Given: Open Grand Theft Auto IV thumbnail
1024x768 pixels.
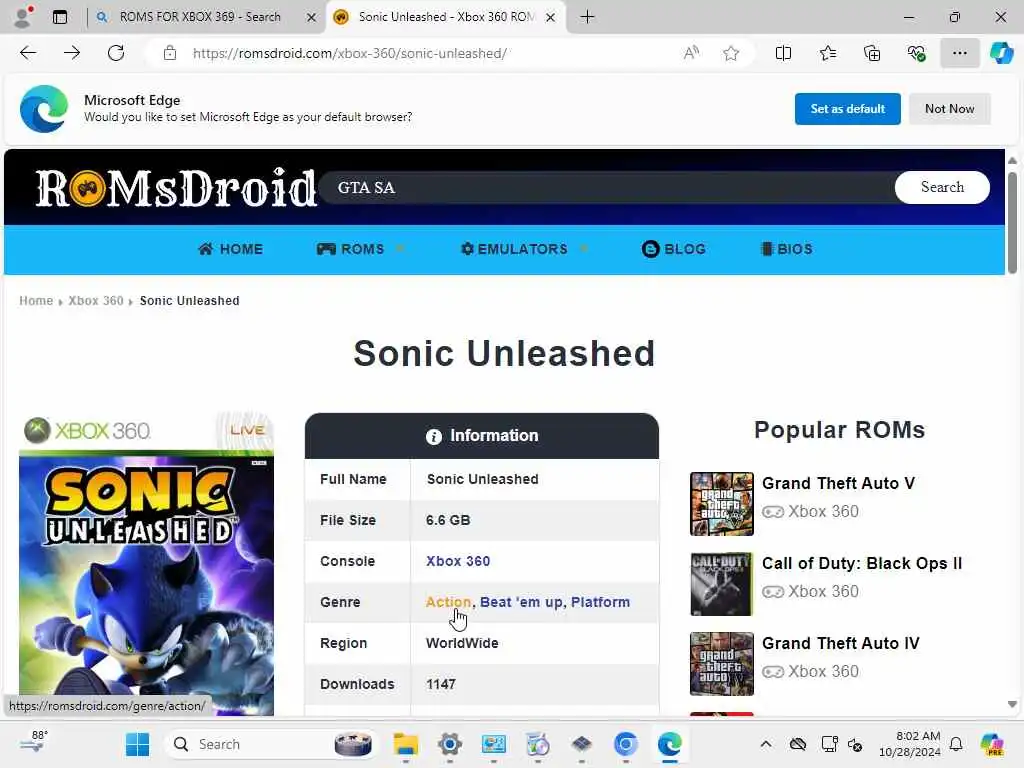Looking at the screenshot, I should click(722, 664).
